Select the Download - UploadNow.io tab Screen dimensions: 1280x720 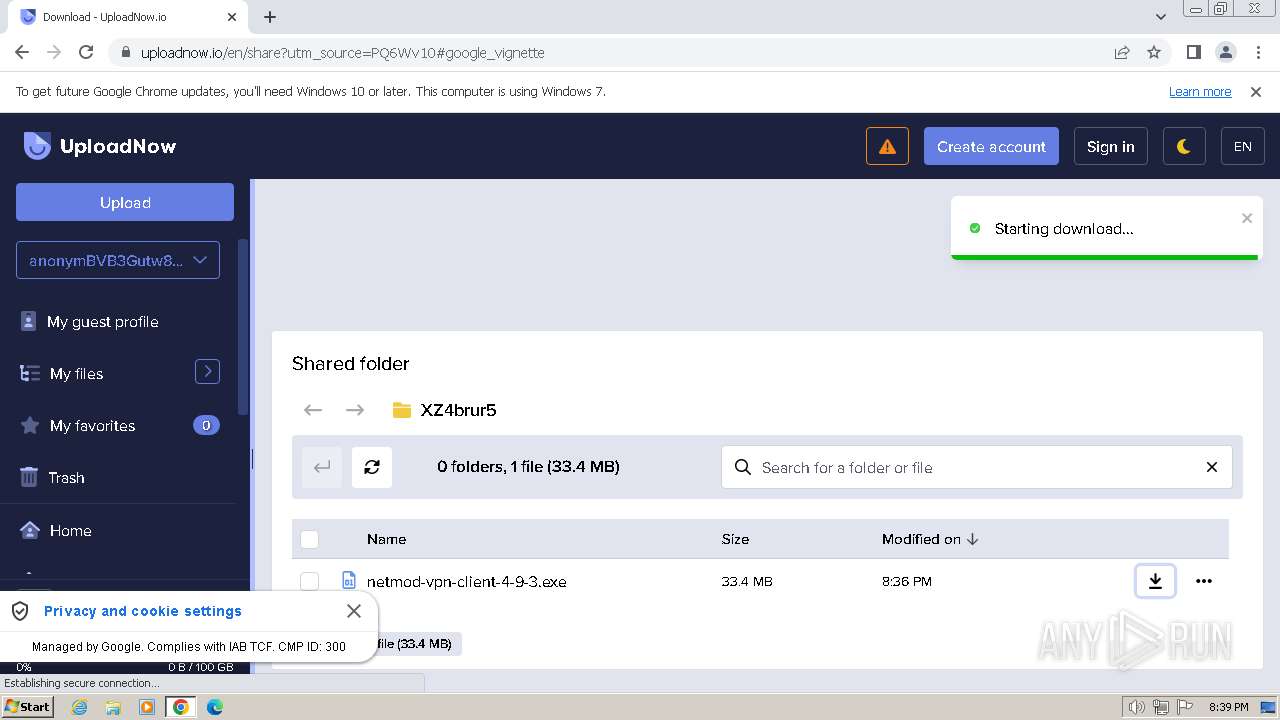coord(128,17)
